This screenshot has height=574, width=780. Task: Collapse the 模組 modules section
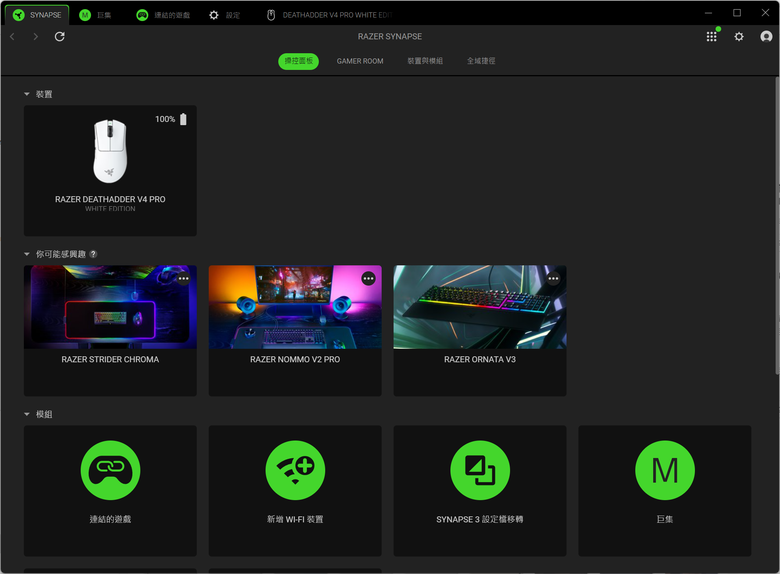[x=27, y=414]
